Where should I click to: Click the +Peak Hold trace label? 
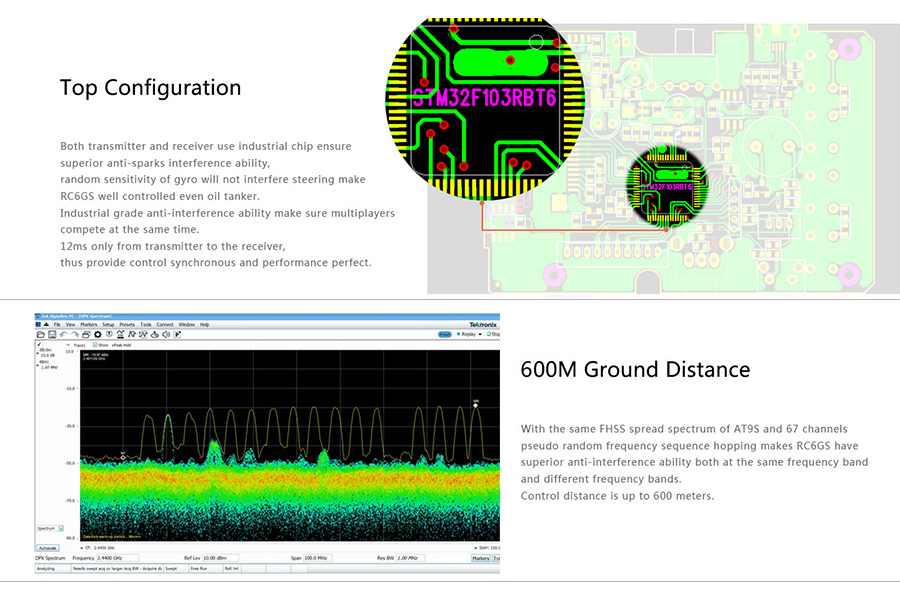point(121,345)
